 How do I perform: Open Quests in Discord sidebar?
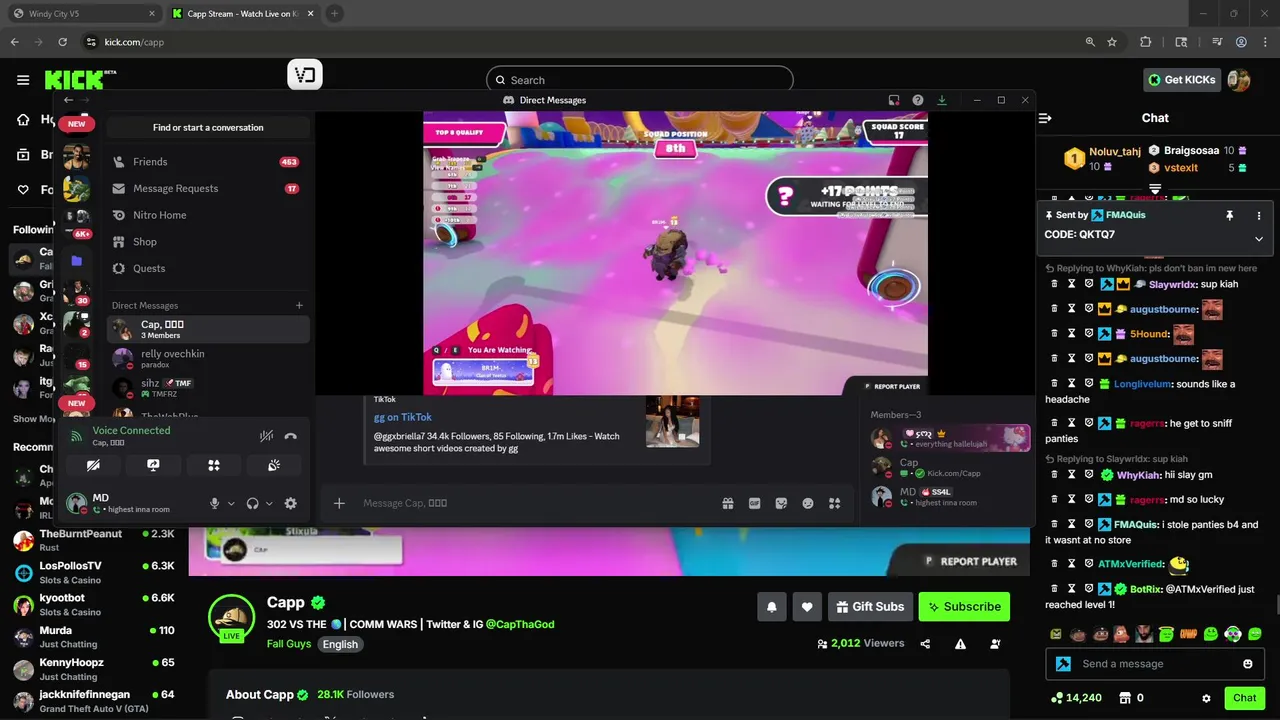coord(208,268)
